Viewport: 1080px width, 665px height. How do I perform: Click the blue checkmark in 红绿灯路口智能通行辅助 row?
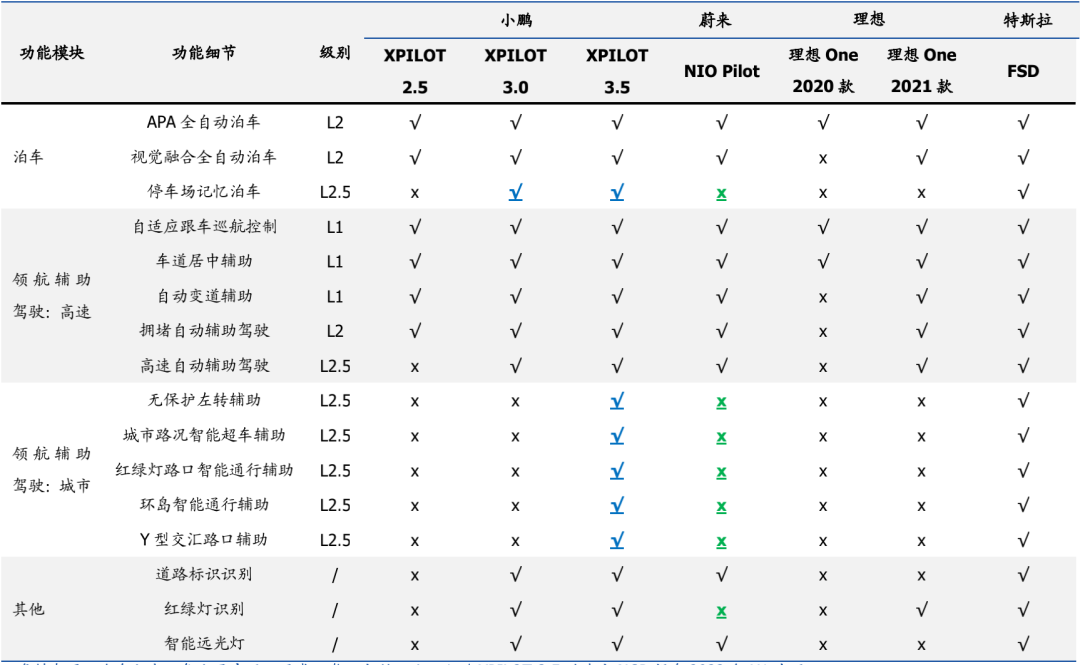[617, 471]
